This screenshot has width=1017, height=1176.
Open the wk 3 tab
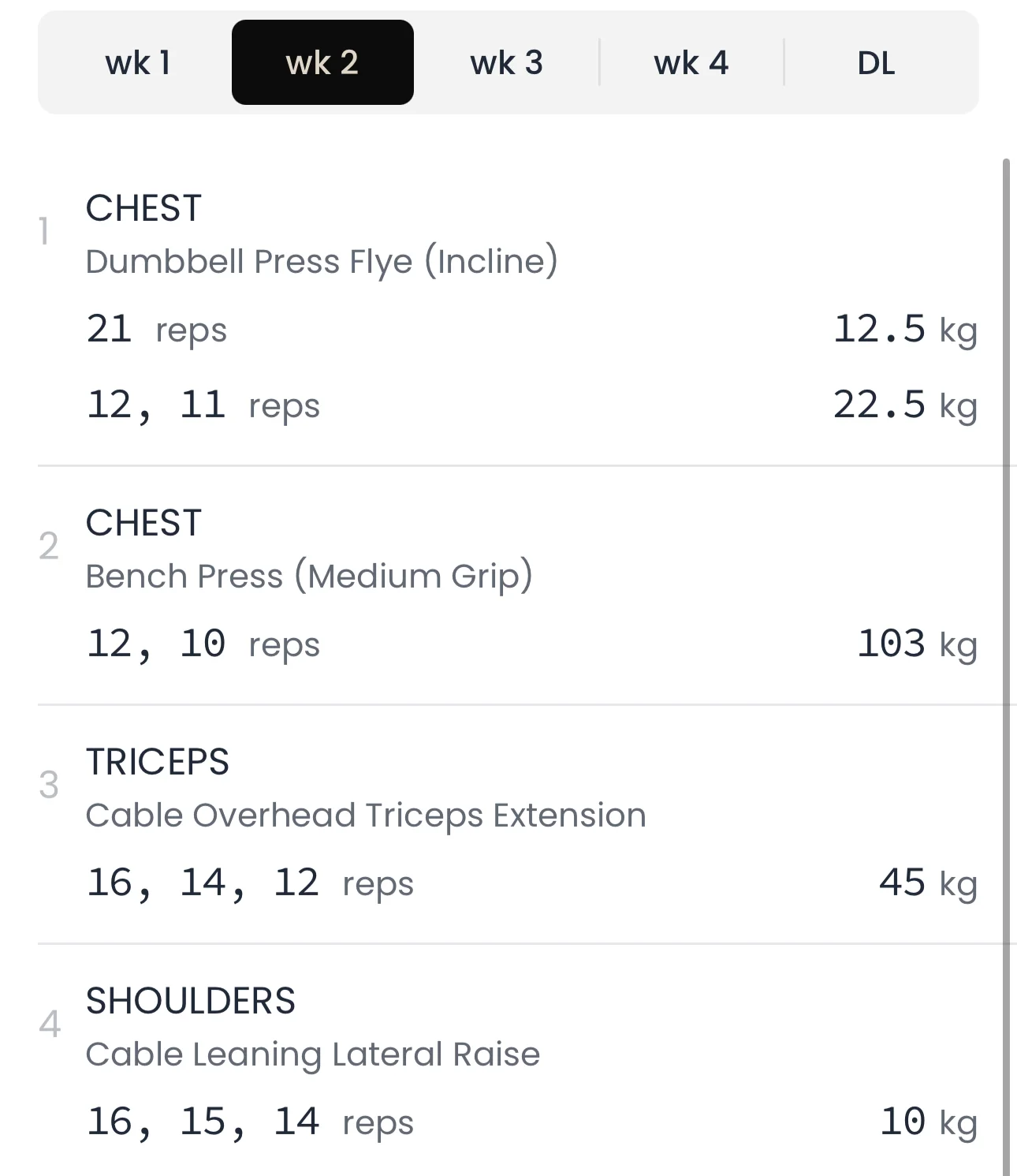[506, 63]
